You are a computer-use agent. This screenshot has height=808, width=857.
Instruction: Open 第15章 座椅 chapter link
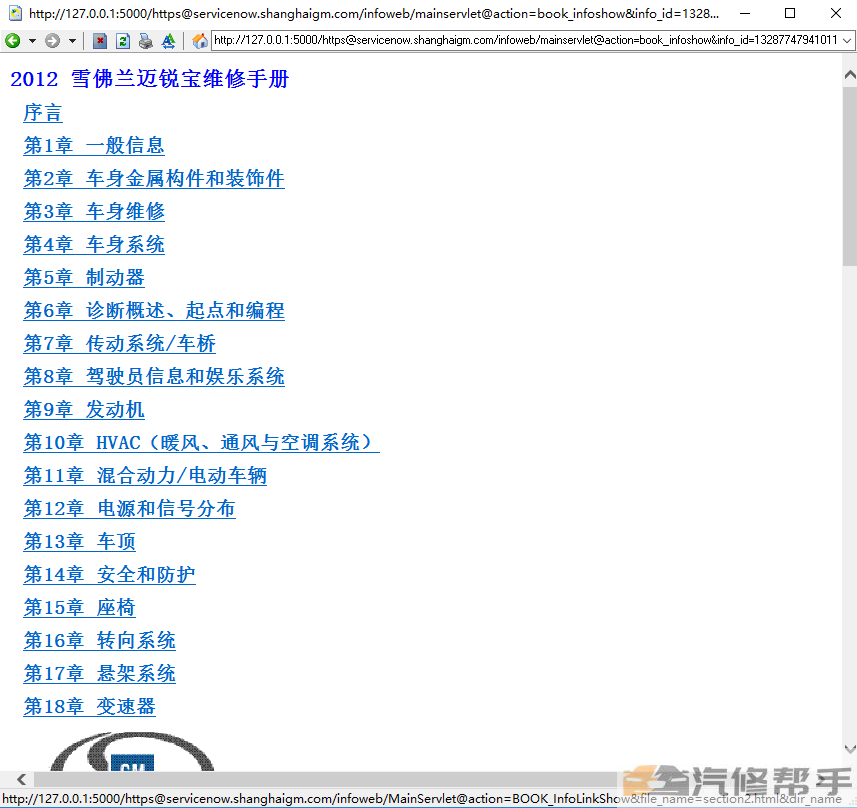pyautogui.click(x=80, y=608)
